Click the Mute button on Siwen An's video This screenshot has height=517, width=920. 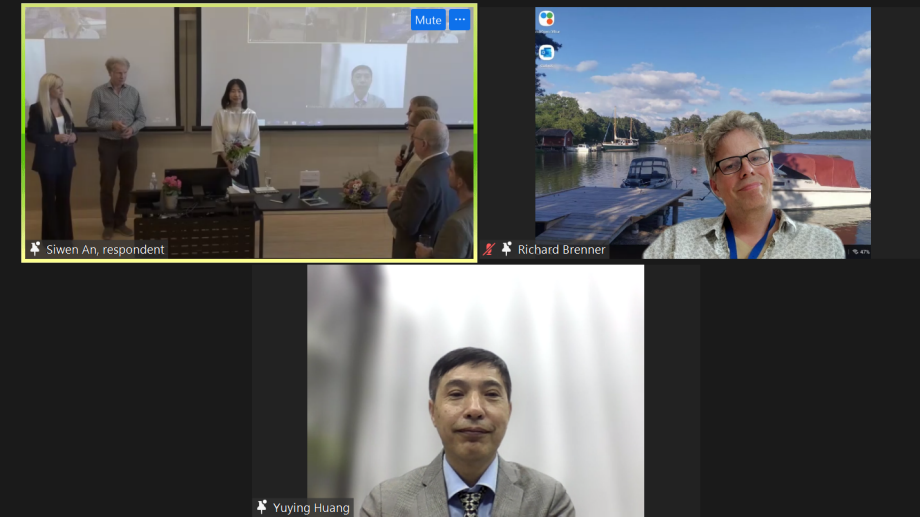click(427, 20)
